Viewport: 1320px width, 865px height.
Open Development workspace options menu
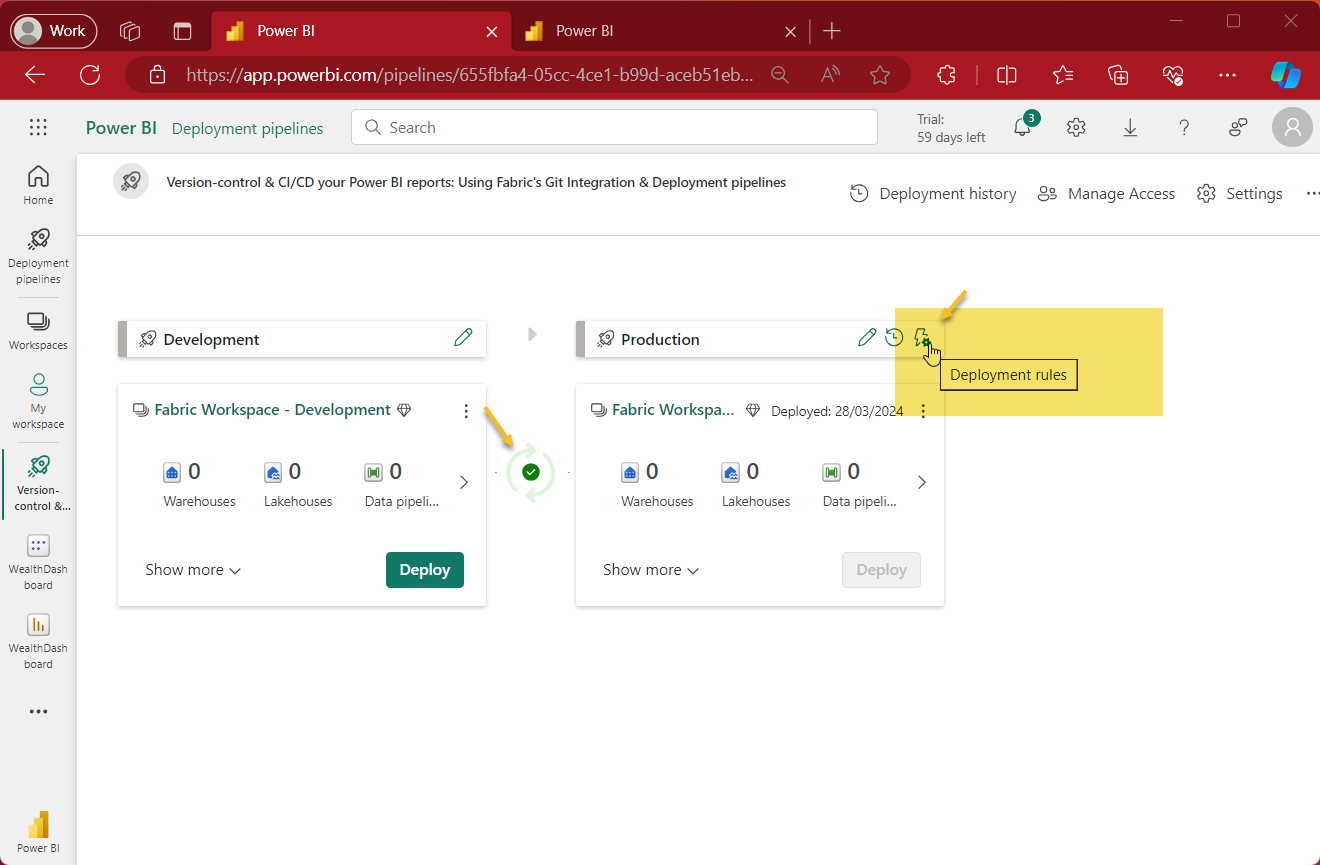click(x=466, y=410)
